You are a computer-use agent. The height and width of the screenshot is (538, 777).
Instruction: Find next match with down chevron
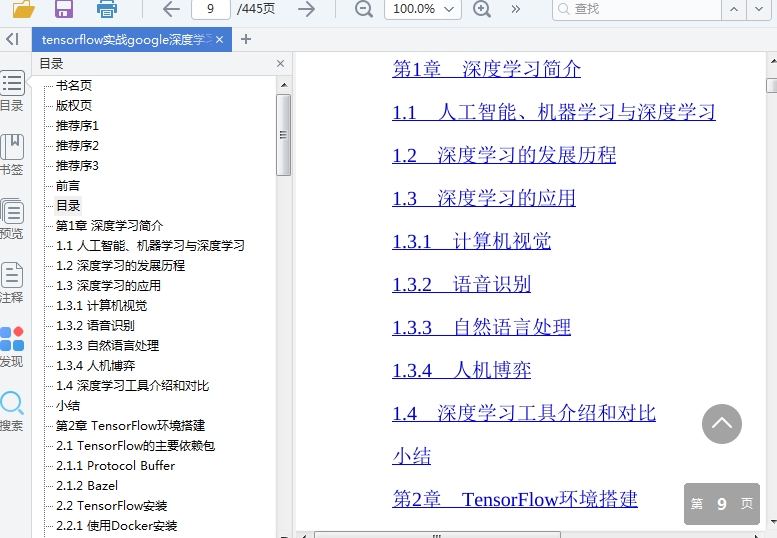coord(759,9)
